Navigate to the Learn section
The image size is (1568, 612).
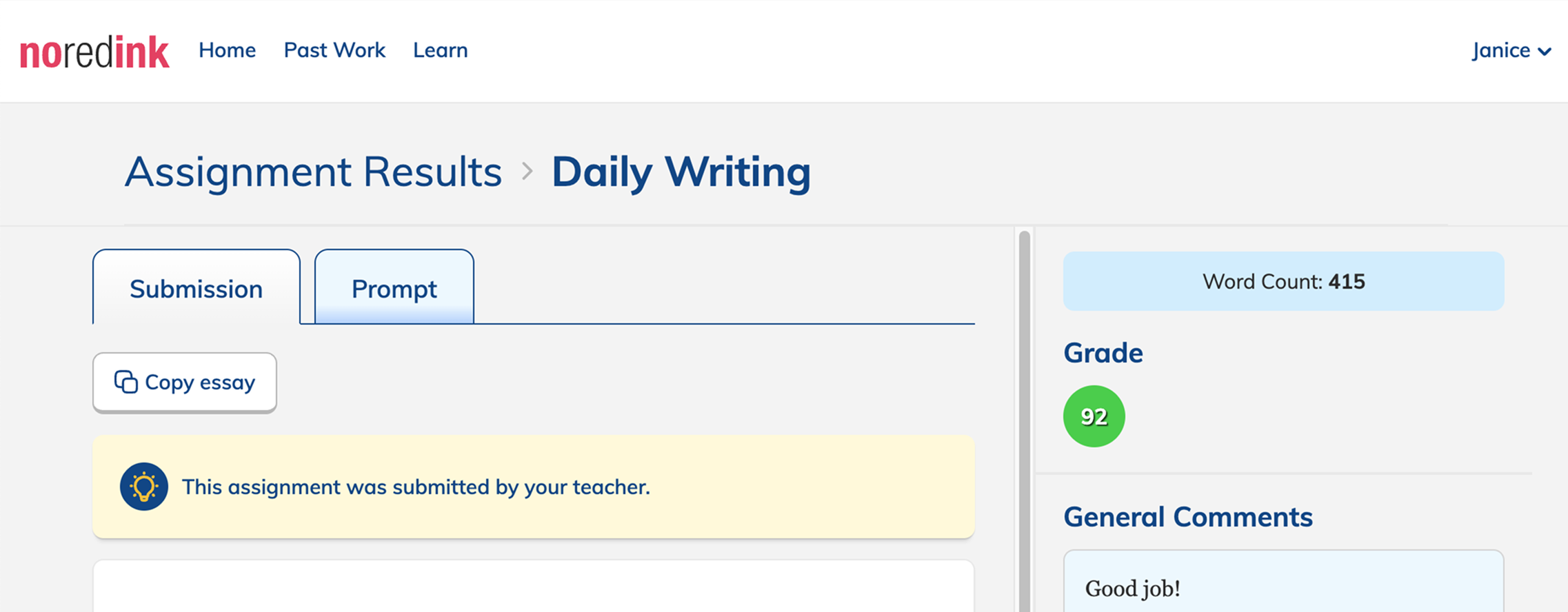[440, 50]
